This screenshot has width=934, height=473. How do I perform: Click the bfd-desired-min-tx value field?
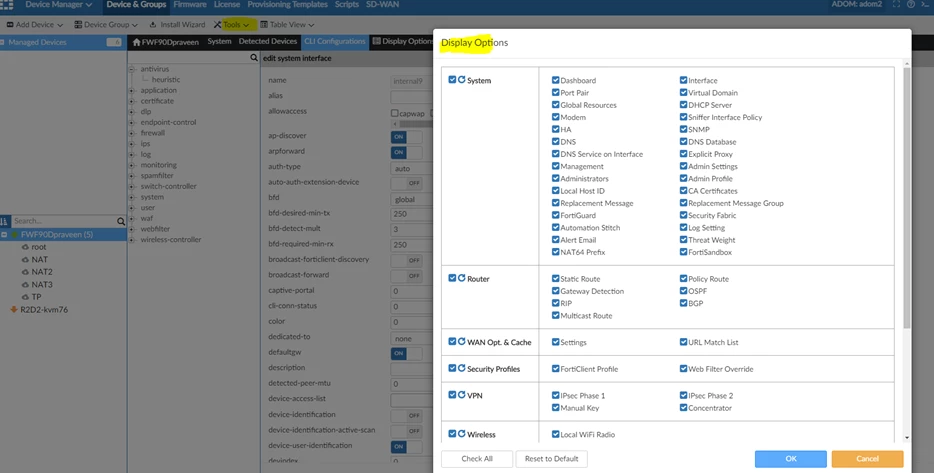point(412,214)
